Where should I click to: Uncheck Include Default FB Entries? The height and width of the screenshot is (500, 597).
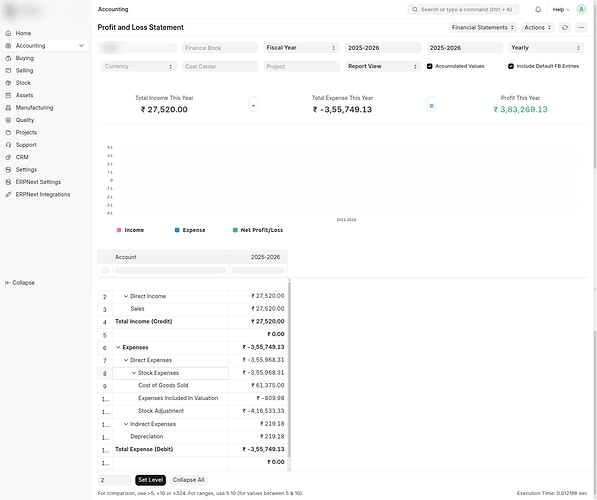(511, 66)
